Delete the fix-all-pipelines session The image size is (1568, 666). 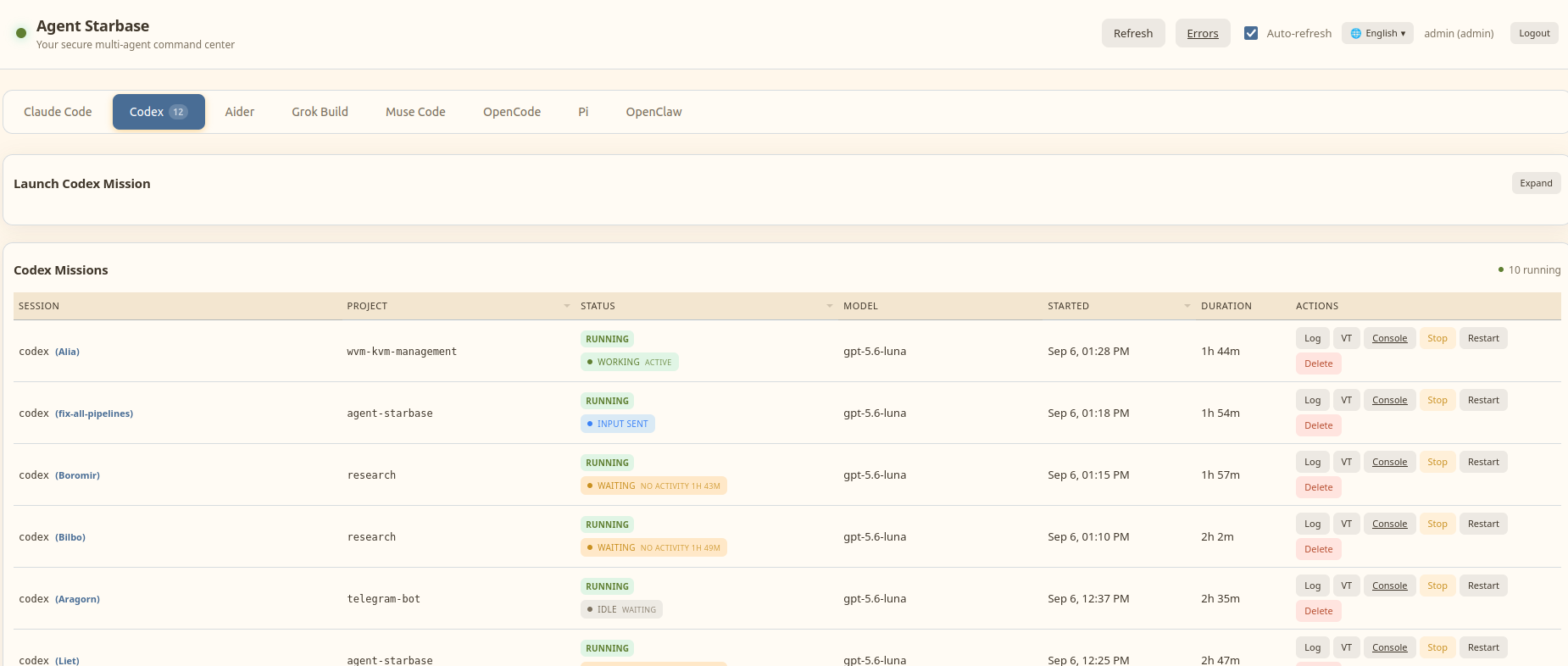(x=1318, y=425)
